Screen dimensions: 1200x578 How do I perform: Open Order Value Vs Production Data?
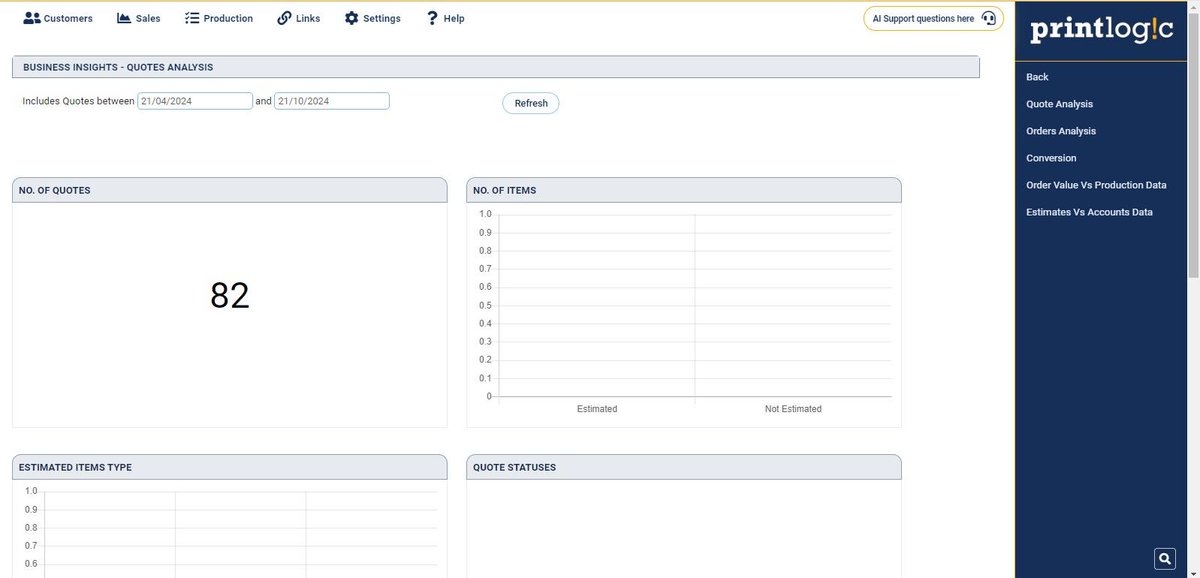(x=1096, y=185)
